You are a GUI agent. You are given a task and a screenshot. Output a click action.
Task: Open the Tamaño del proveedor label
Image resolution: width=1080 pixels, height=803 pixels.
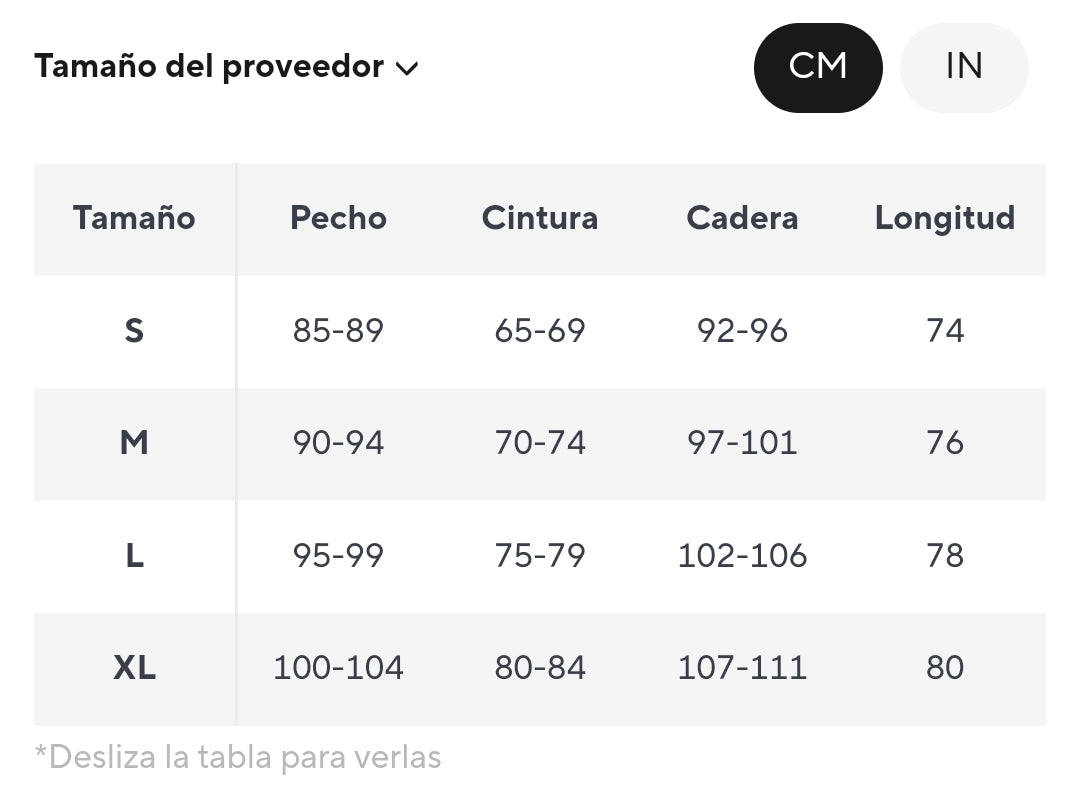209,67
